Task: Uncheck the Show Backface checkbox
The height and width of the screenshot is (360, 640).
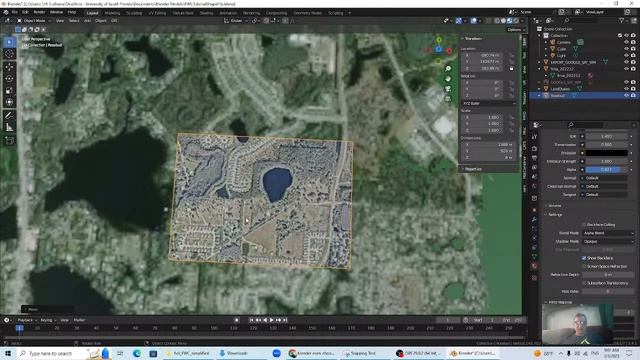Action: pos(584,258)
